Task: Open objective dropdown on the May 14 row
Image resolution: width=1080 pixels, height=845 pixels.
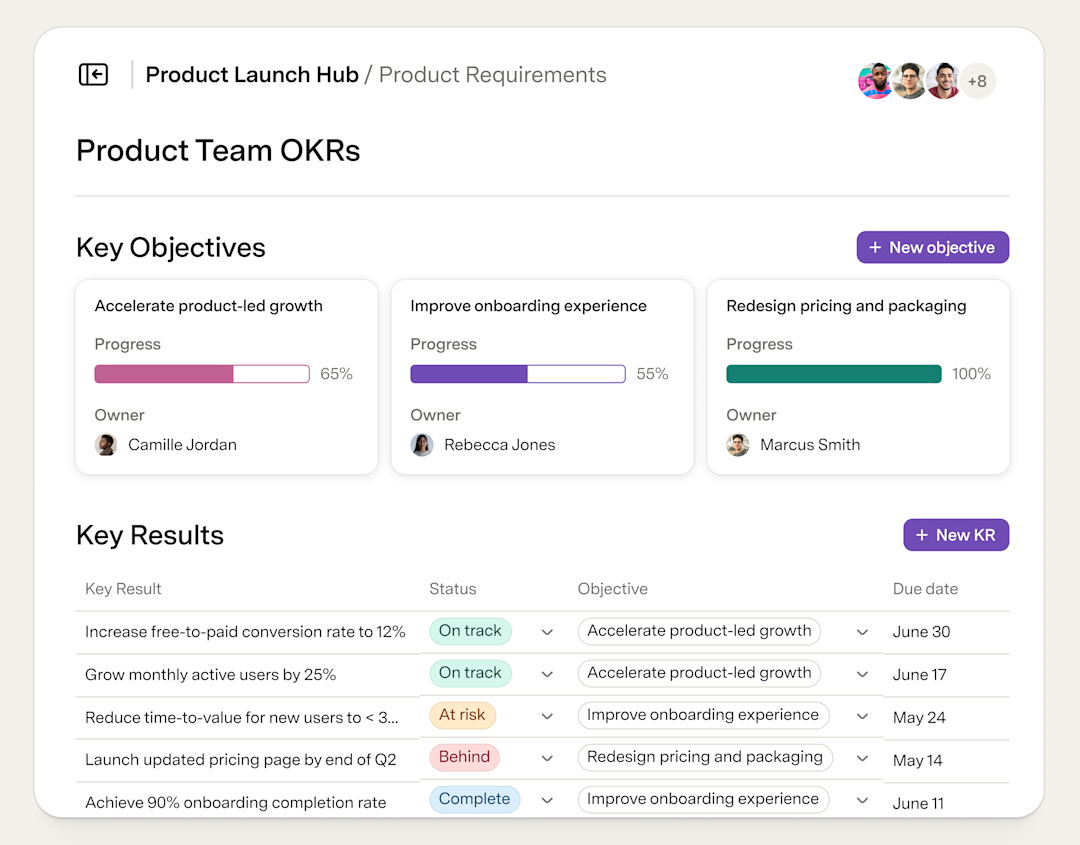Action: click(862, 758)
